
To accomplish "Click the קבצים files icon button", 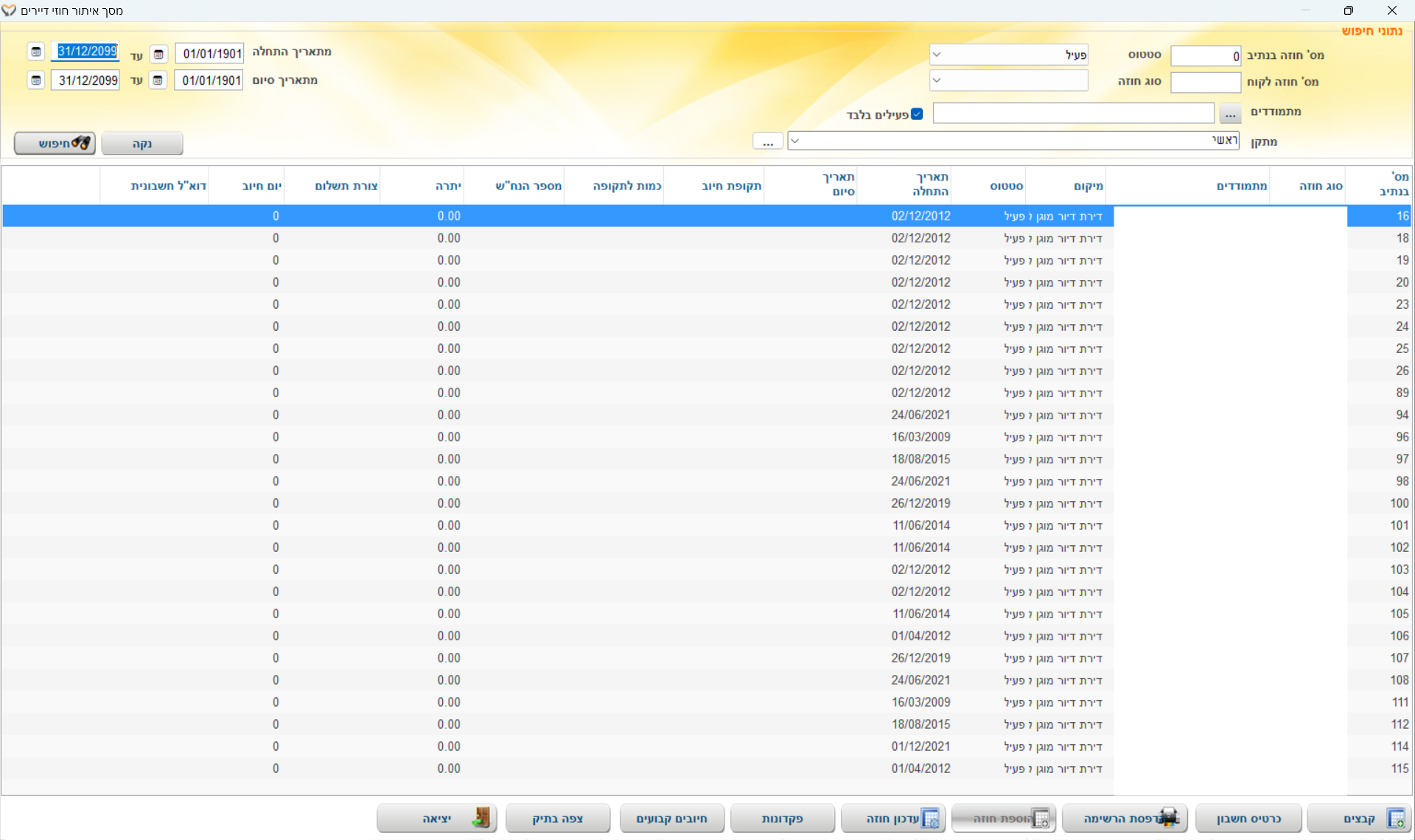I will click(1395, 818).
